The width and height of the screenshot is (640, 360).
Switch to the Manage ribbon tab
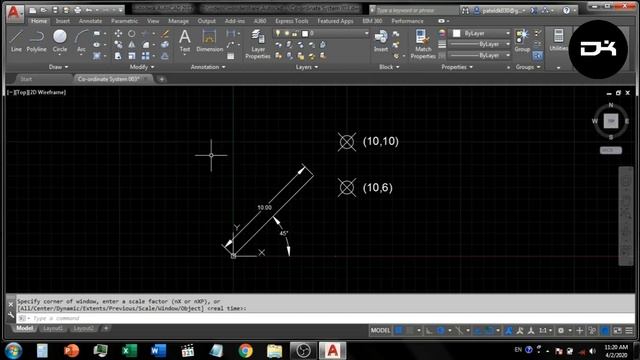[x=178, y=21]
